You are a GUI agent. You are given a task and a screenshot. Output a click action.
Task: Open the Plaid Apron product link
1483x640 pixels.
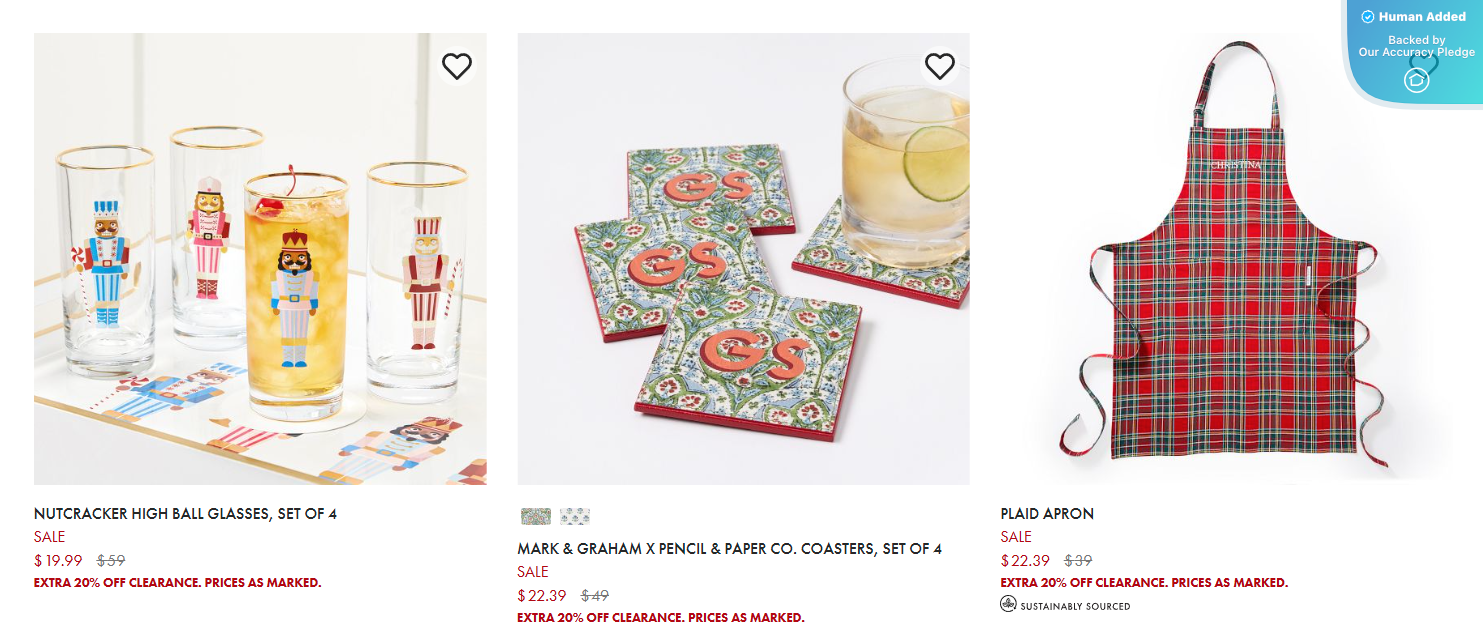click(1047, 514)
